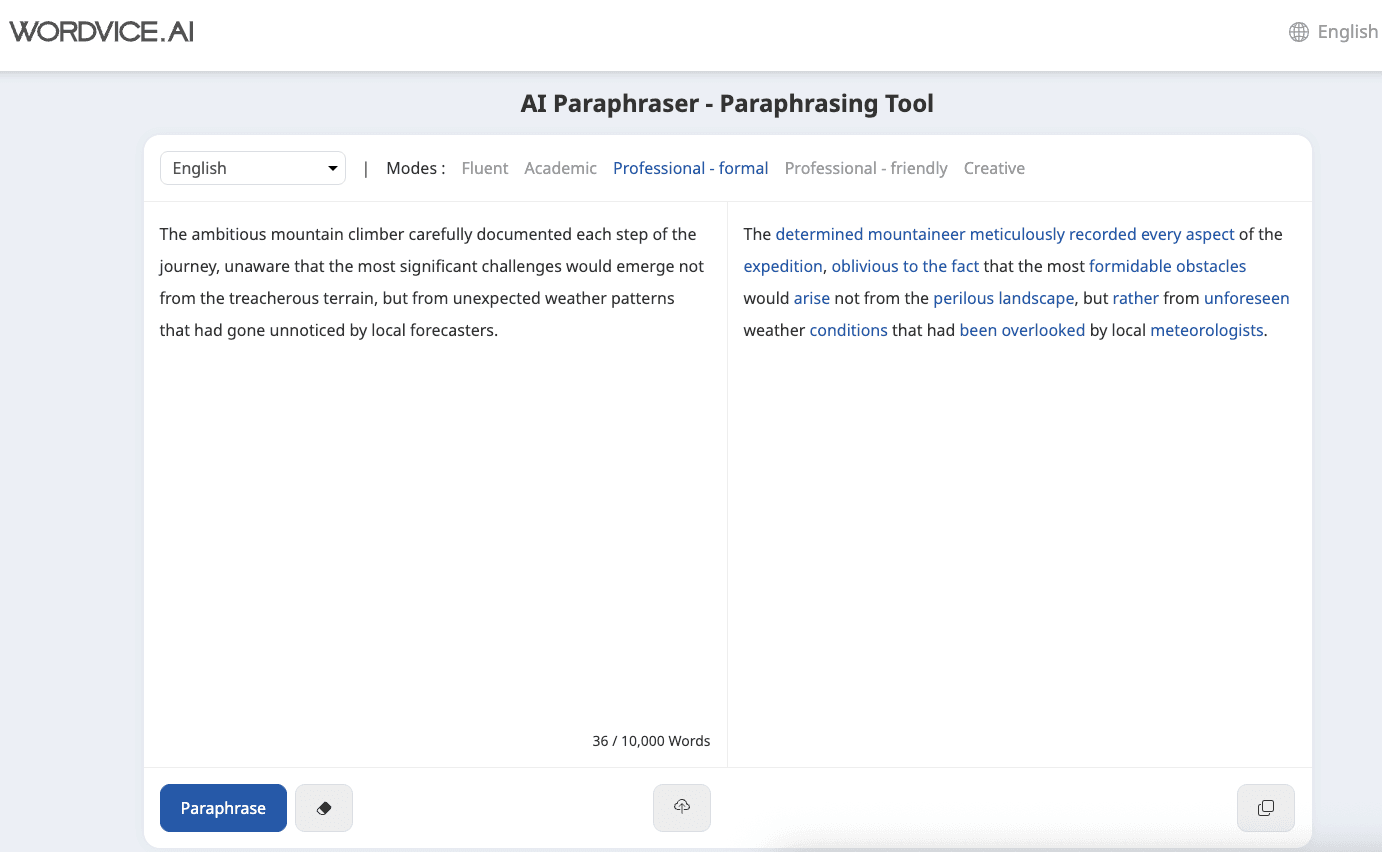Screen dimensions: 1382x852
Task: Open site language options via the globe icon
Action: (x=1297, y=31)
